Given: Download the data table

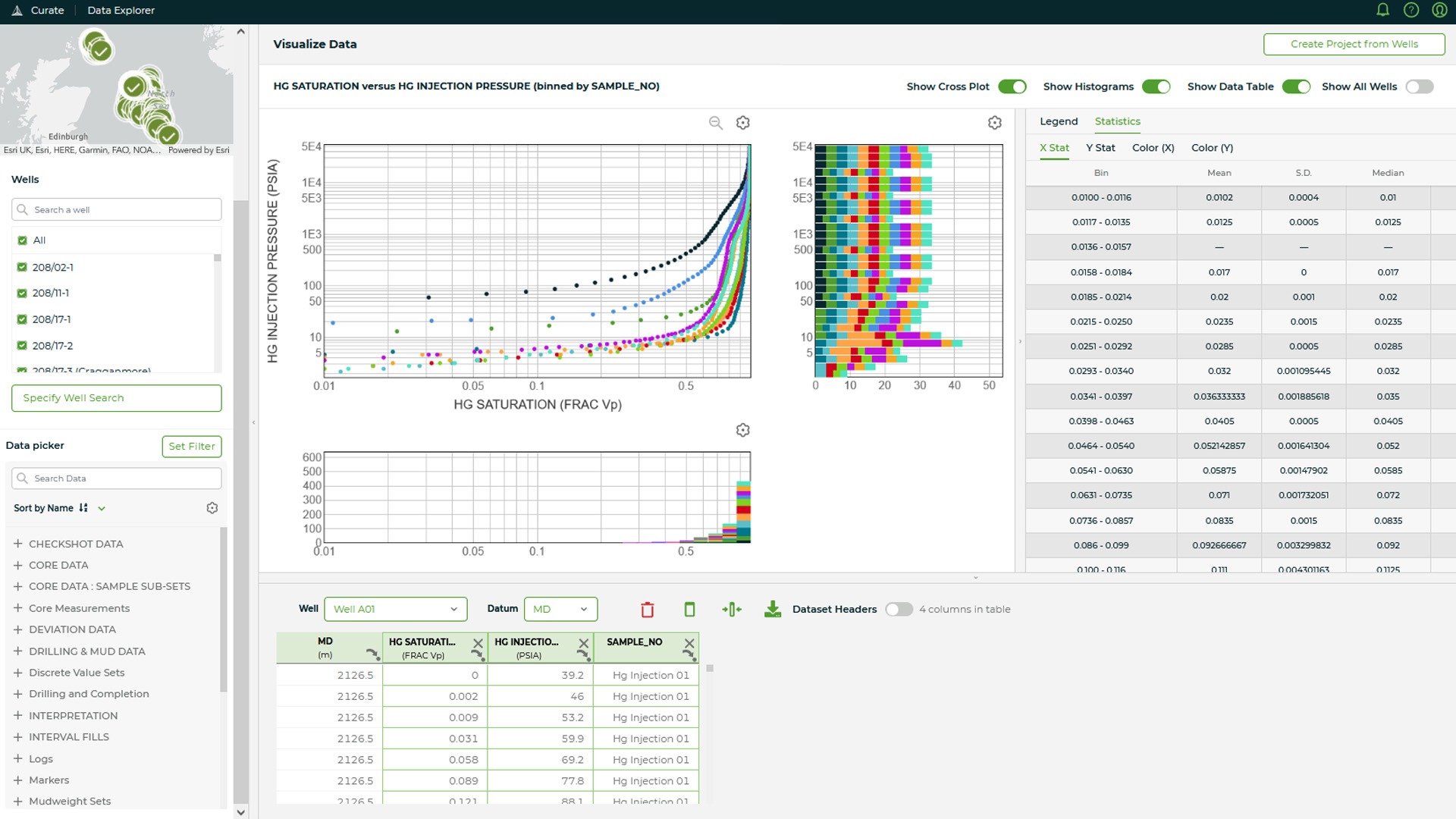Looking at the screenshot, I should (x=773, y=610).
